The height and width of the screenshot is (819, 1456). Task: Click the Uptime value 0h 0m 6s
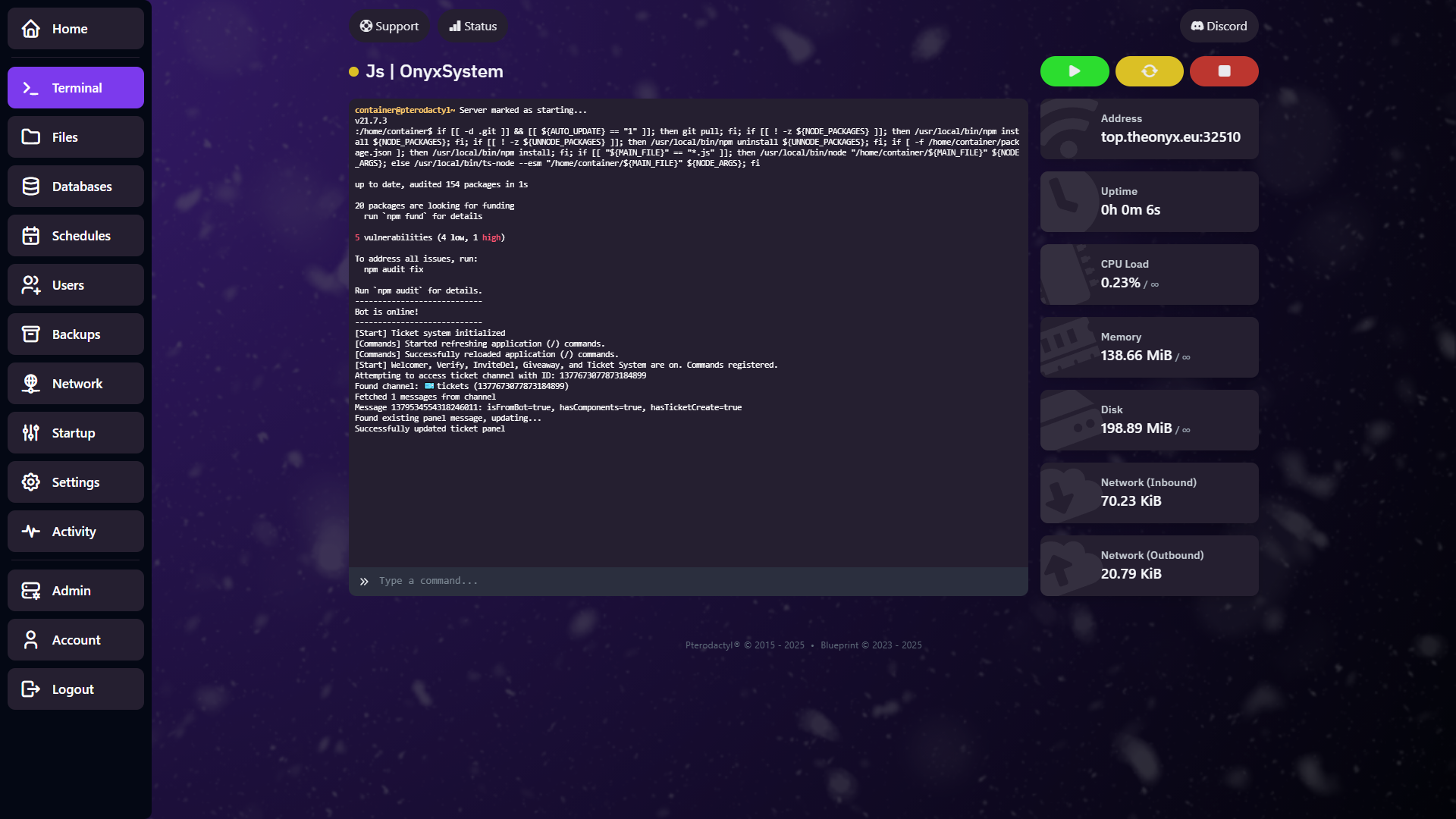coord(1131,210)
